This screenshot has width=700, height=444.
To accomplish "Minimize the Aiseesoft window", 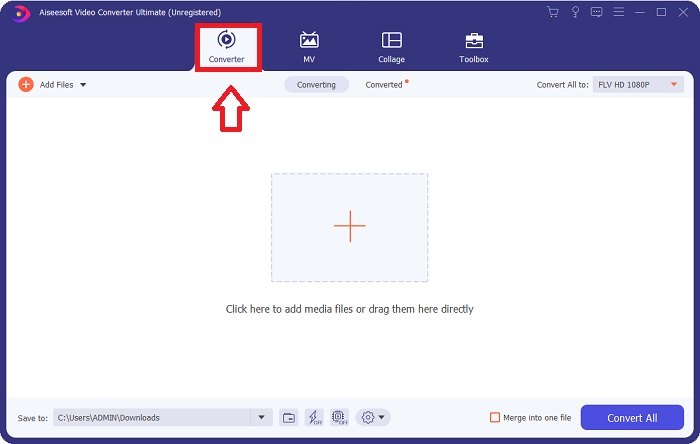I will [640, 12].
